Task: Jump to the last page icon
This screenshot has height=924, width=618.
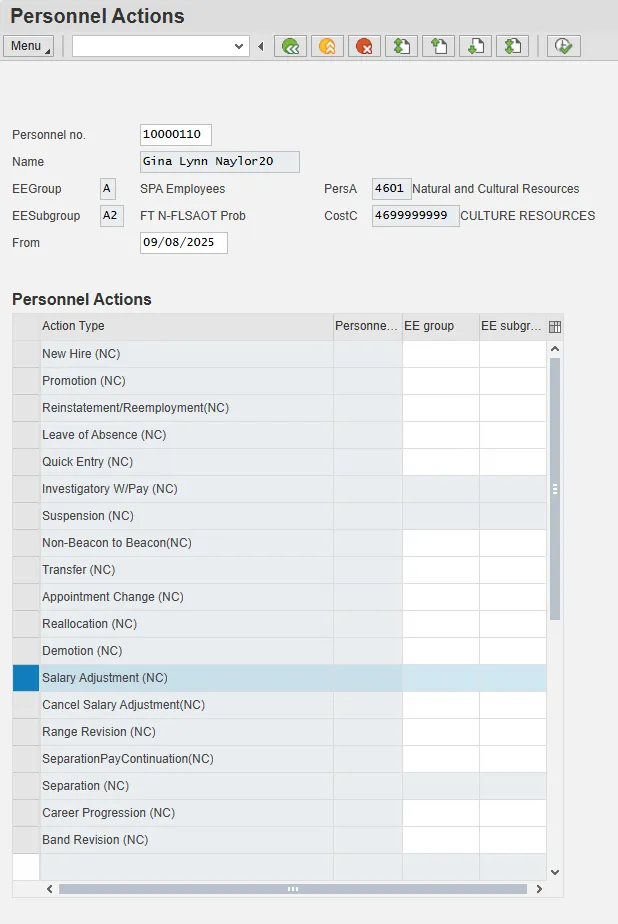Action: tap(513, 46)
